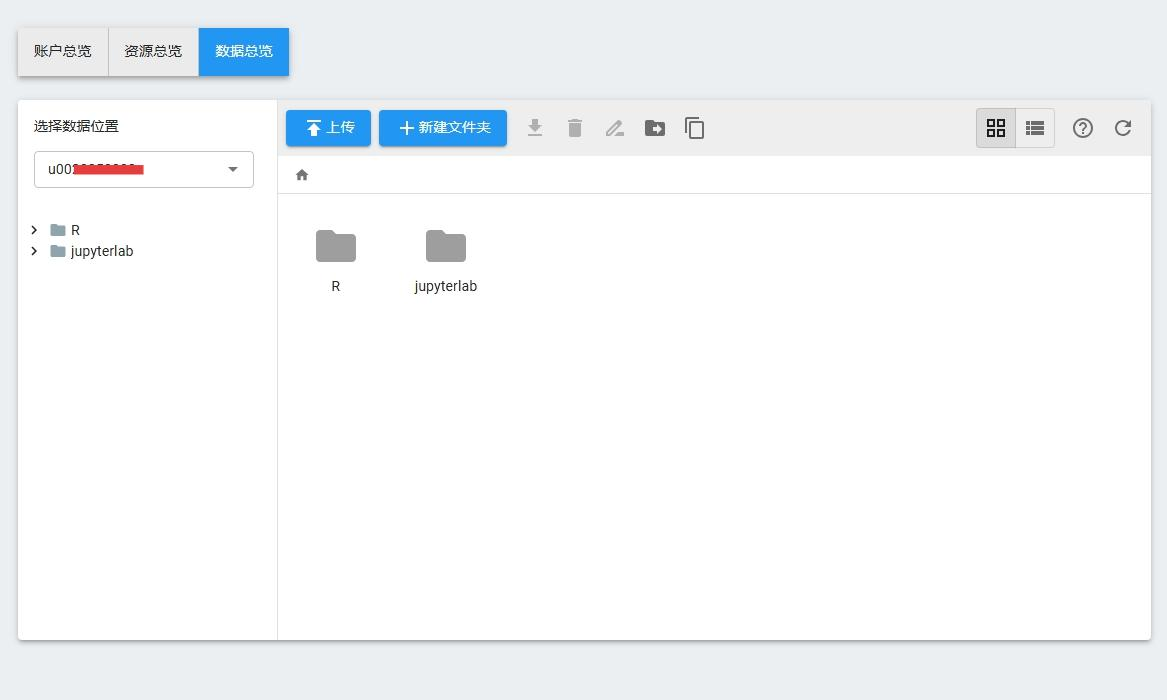Click the trash delete icon
This screenshot has width=1167, height=700.
coord(575,128)
